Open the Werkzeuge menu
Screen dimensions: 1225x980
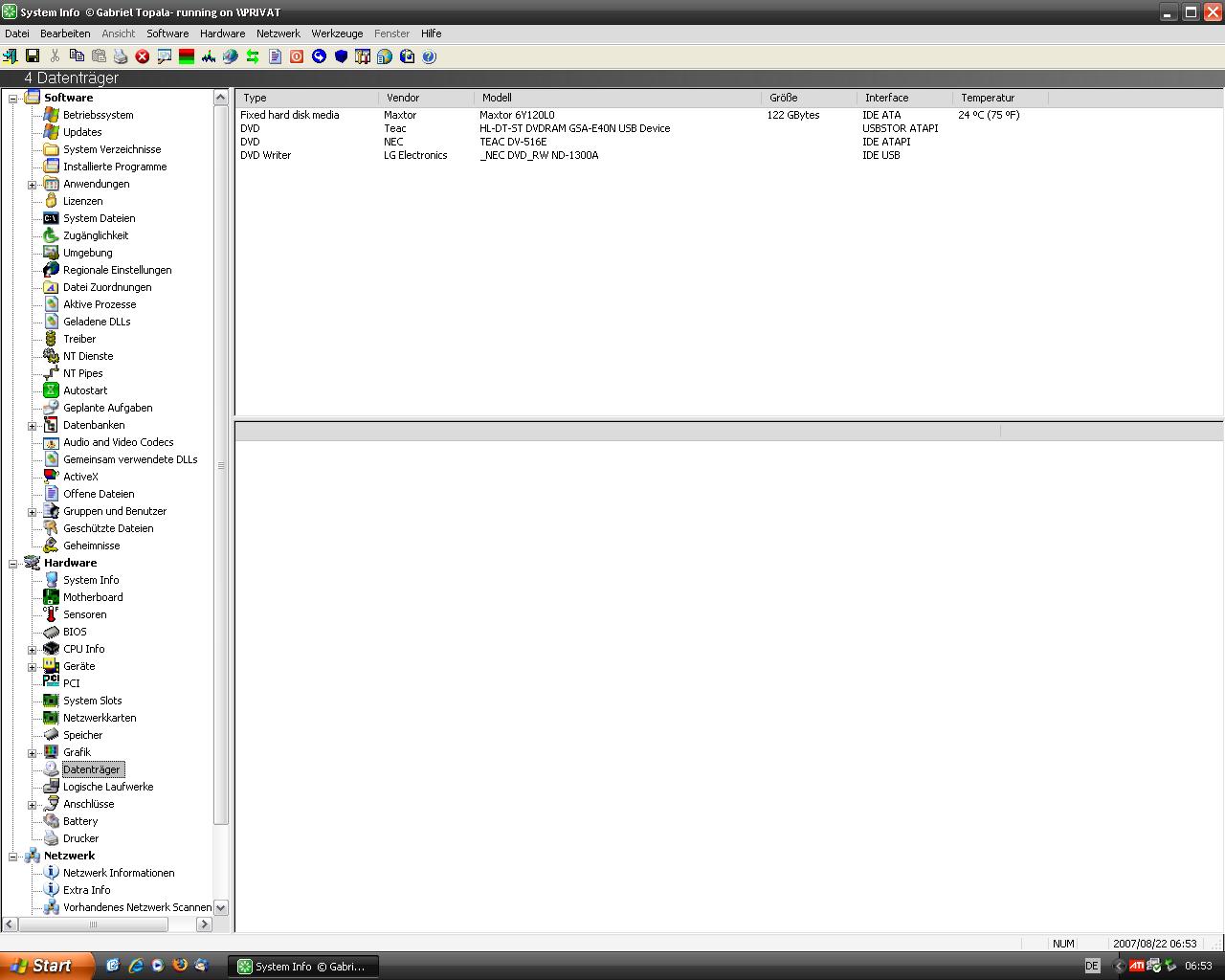click(x=337, y=33)
